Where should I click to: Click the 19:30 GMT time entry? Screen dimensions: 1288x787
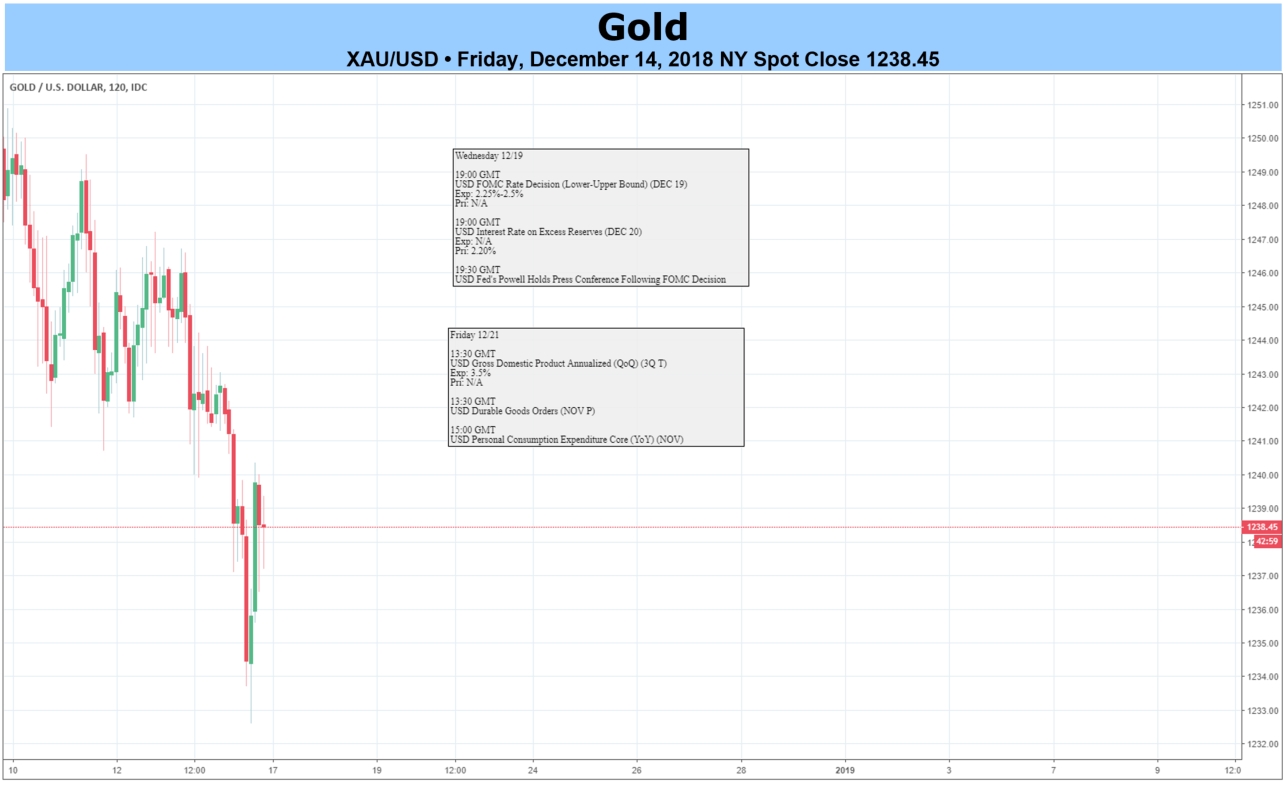[478, 270]
